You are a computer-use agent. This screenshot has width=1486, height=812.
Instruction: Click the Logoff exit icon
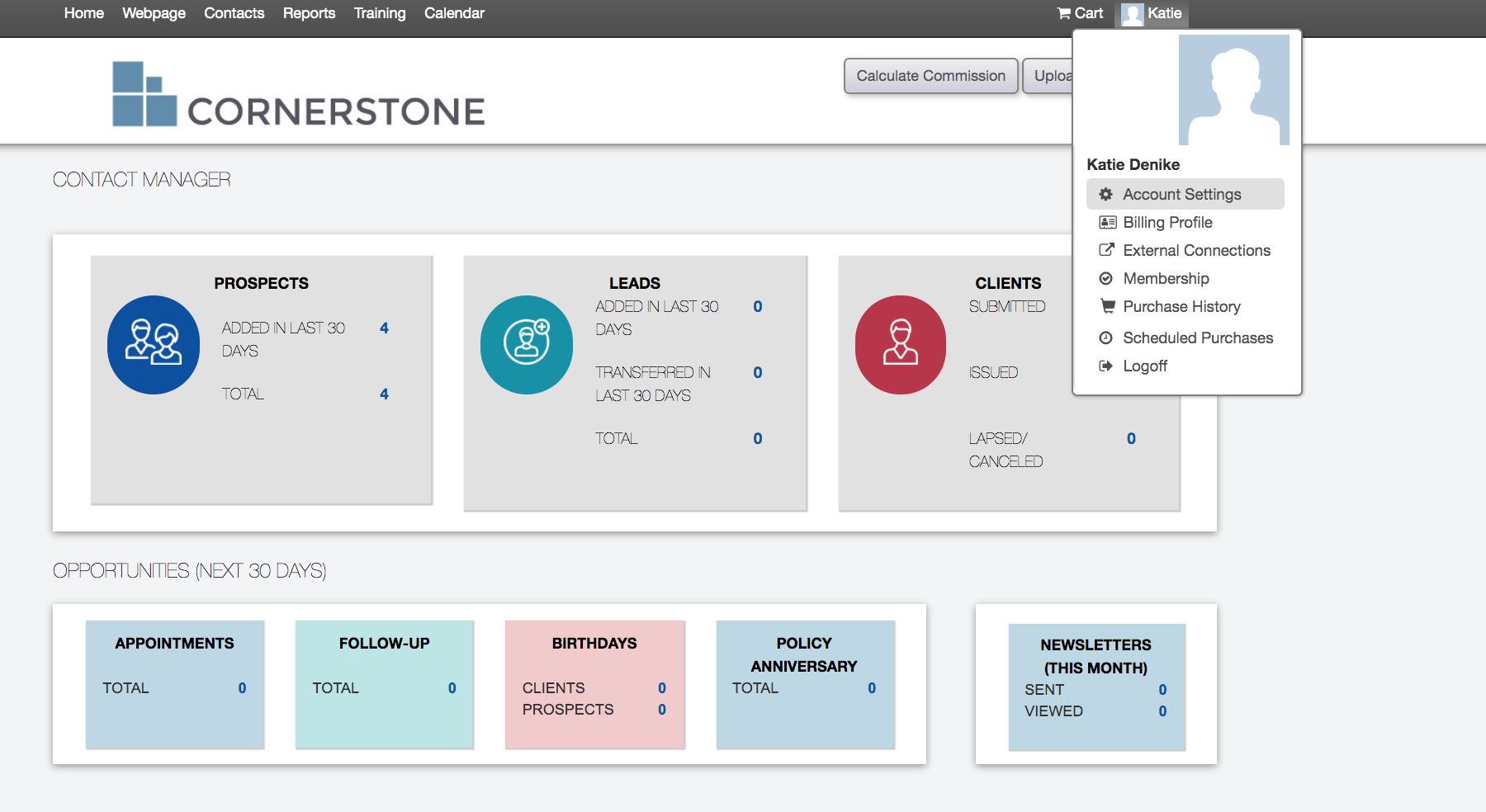pyautogui.click(x=1106, y=366)
